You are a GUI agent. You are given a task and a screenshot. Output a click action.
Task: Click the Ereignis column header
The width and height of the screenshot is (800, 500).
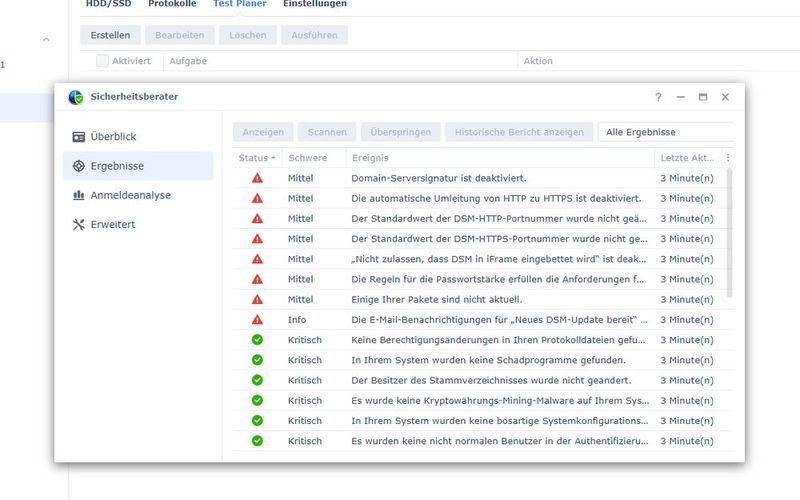[x=500, y=158]
